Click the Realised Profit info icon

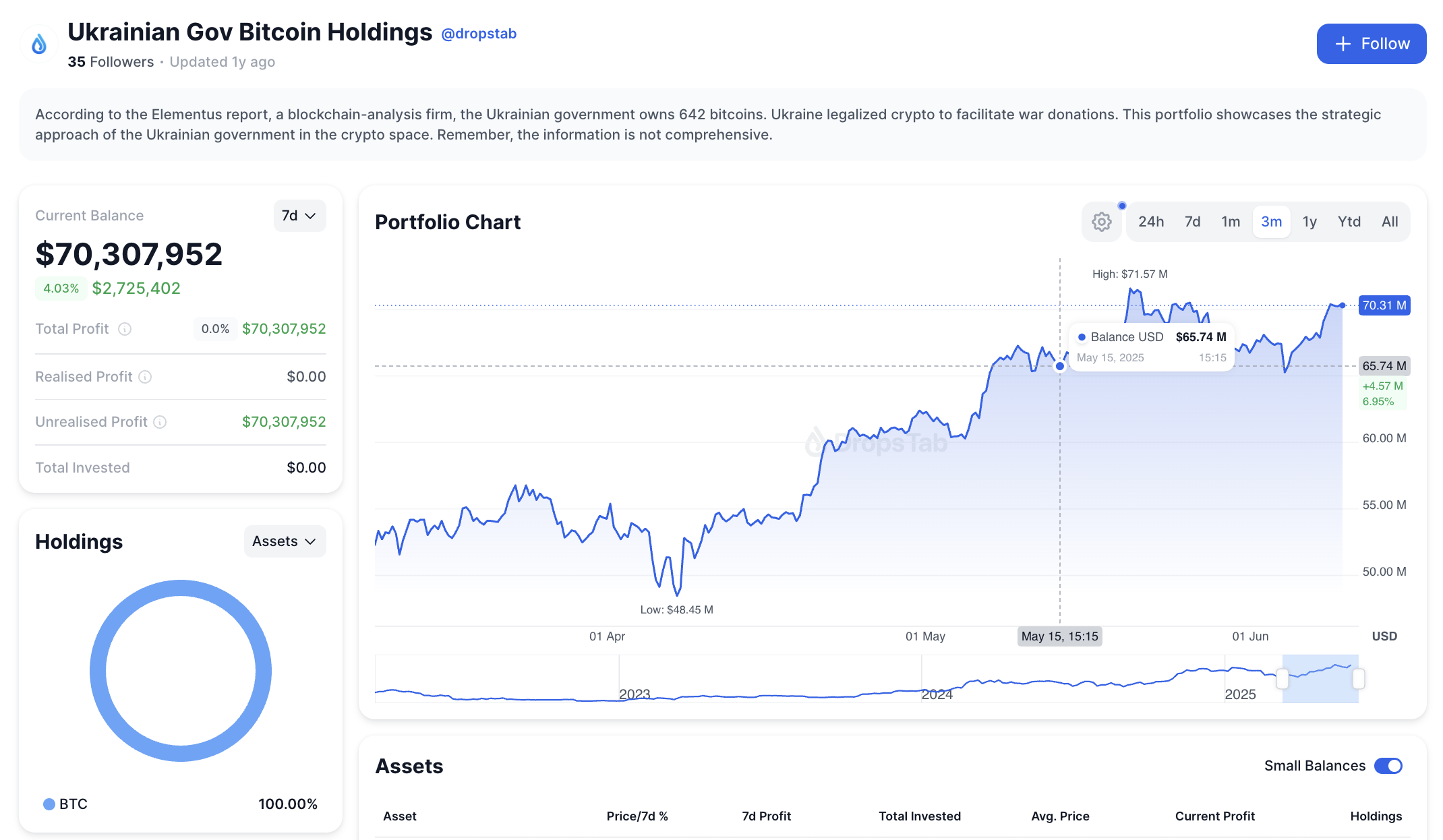coord(145,377)
